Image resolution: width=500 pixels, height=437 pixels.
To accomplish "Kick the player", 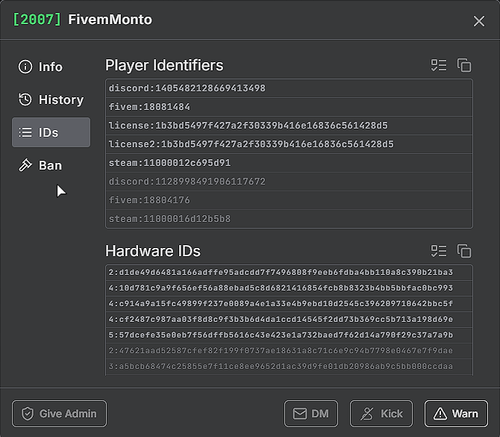I will tap(381, 414).
